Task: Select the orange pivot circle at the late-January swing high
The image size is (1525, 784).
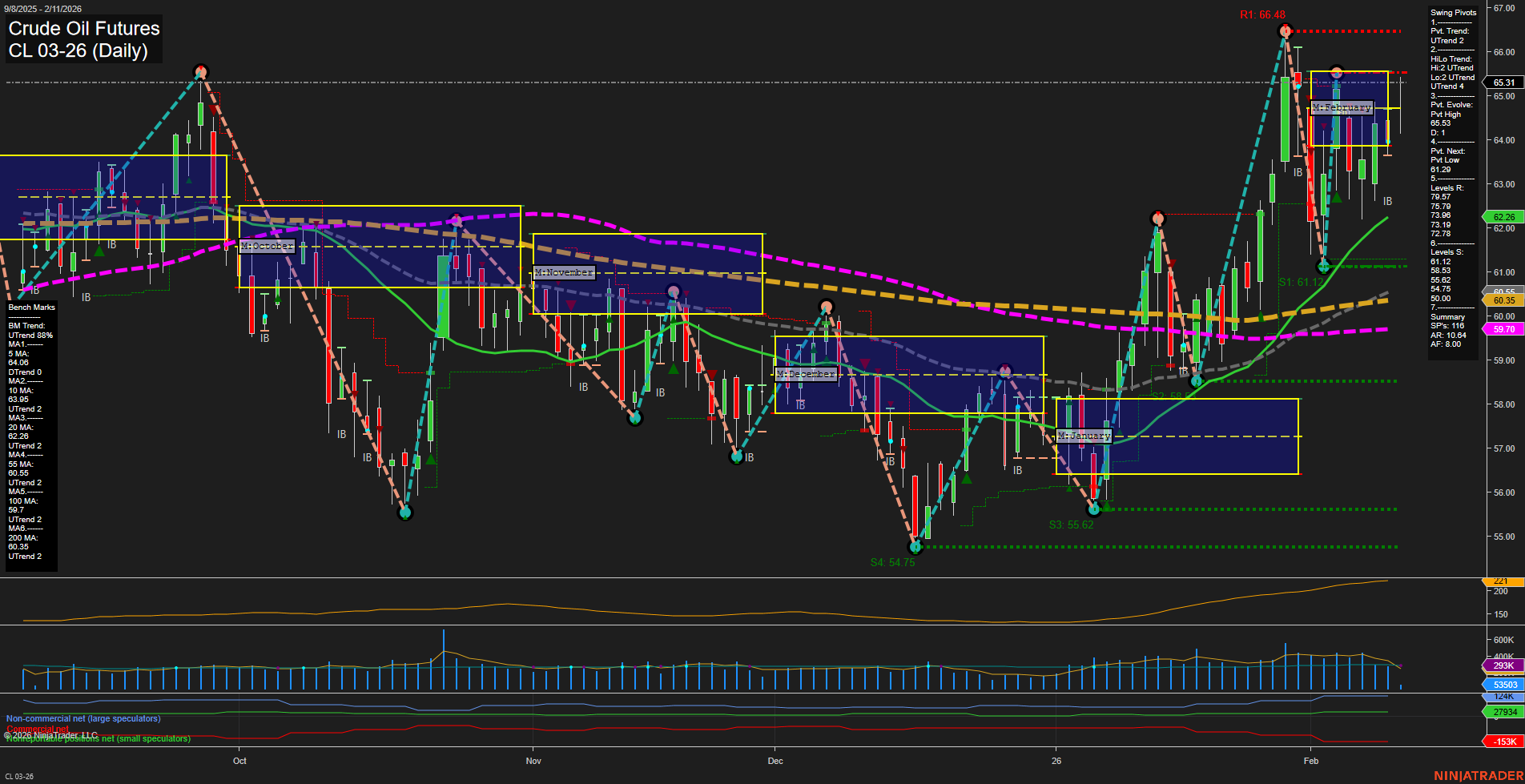Action: click(1159, 216)
